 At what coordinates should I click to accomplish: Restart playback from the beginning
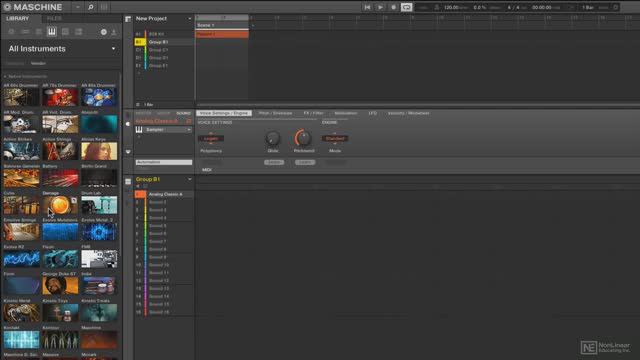click(x=367, y=7)
